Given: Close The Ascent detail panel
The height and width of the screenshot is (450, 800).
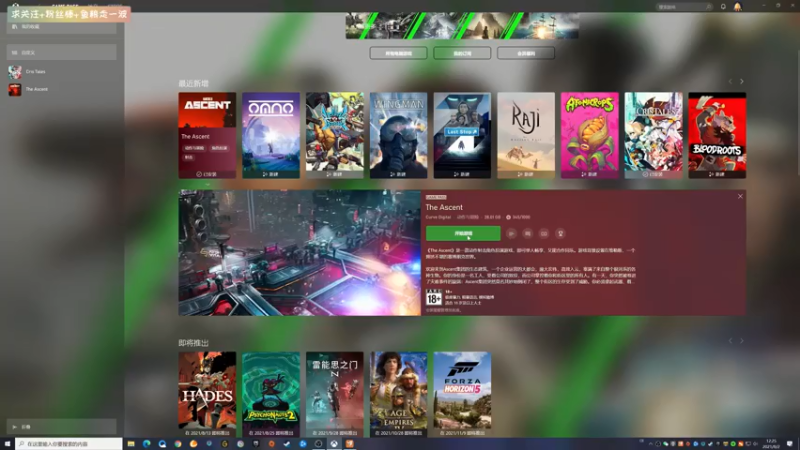Looking at the screenshot, I should coord(740,196).
